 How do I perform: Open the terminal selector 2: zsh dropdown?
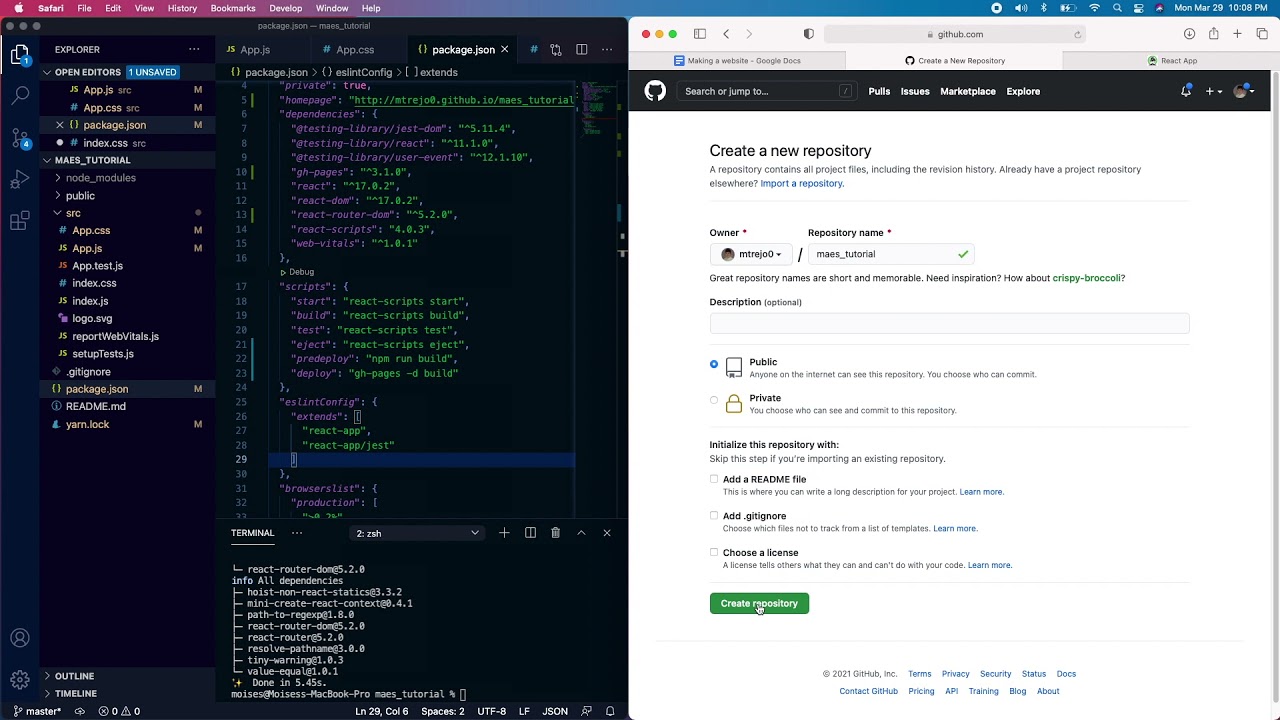point(418,533)
